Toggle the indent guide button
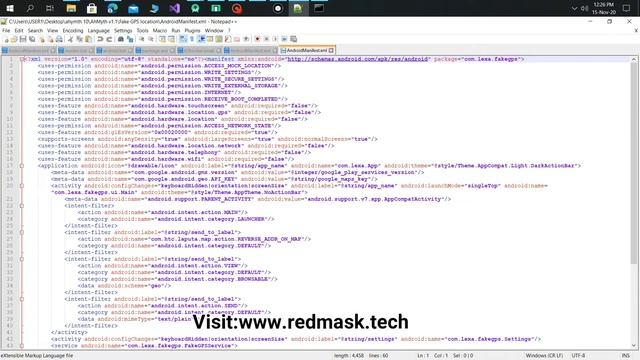Viewport: 640px width, 360px height. click(x=201, y=39)
